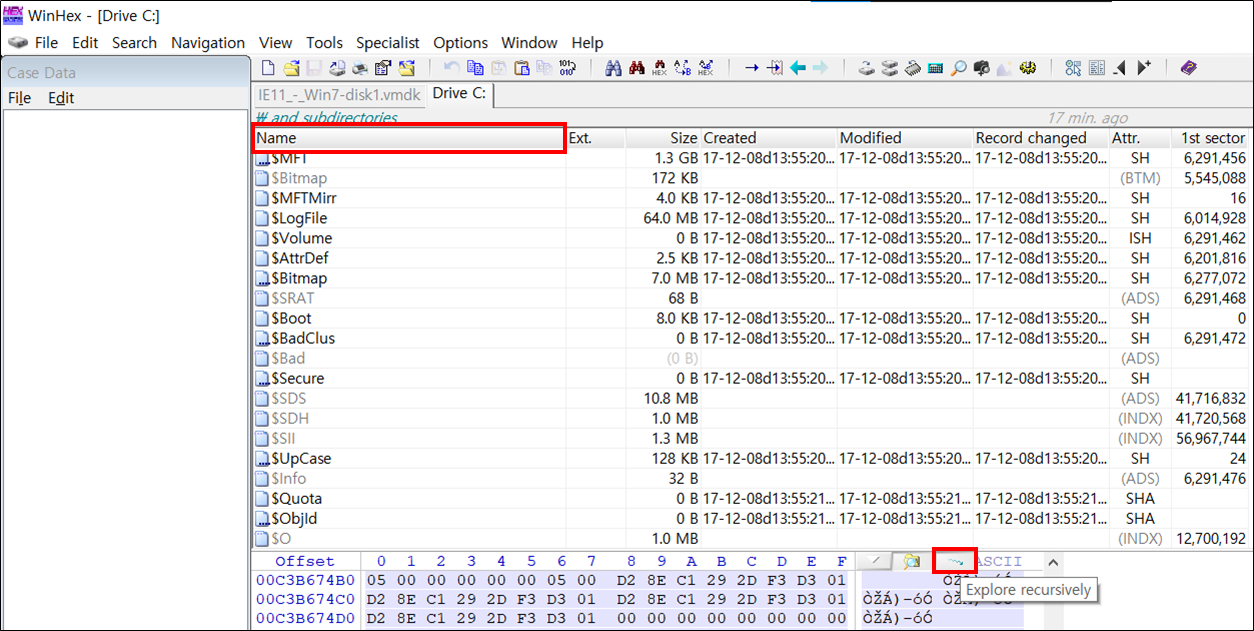Click the Go To Offset arrow icon
Screen dimensions: 1254x631
(x=751, y=68)
